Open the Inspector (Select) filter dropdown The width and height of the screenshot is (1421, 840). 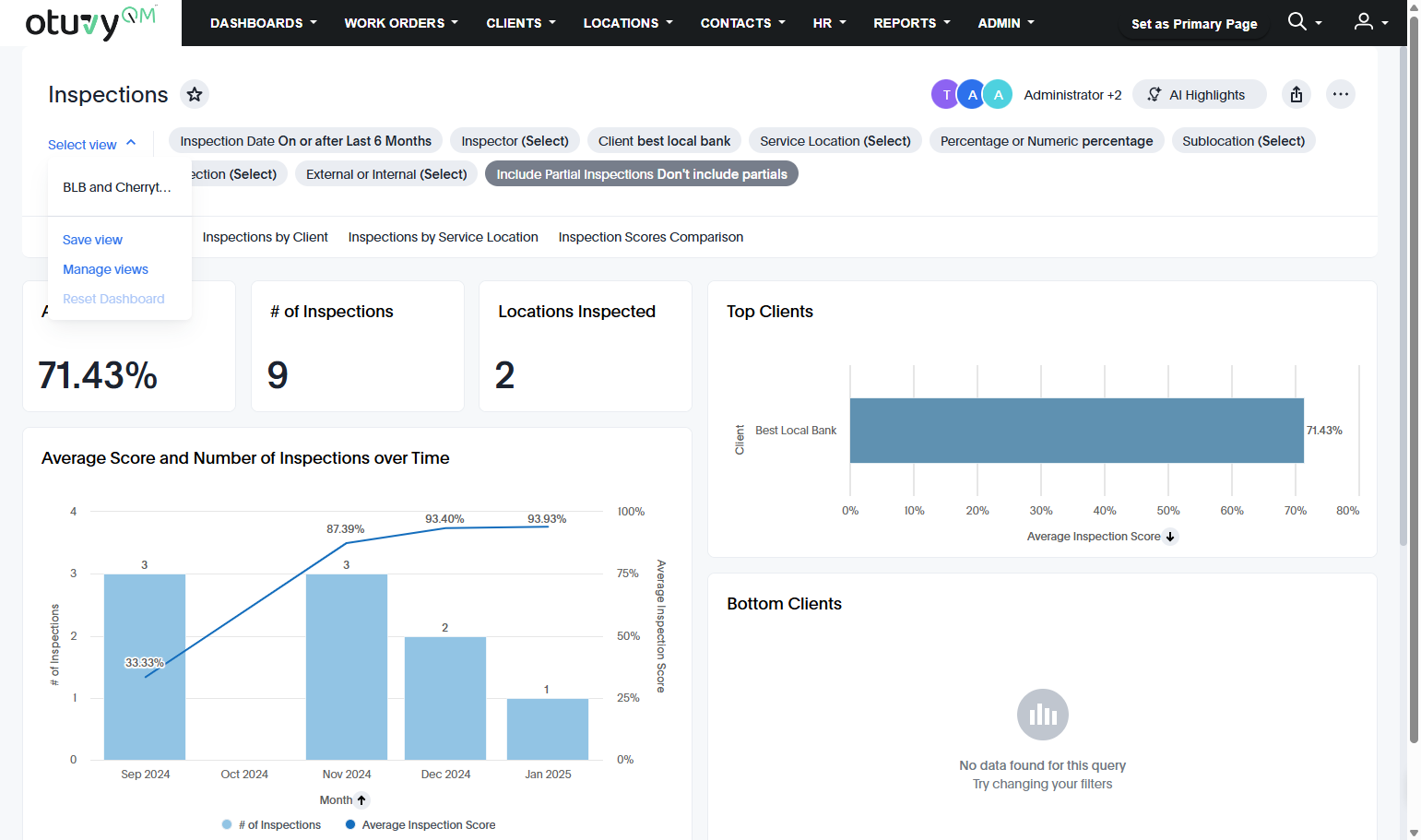[x=515, y=140]
